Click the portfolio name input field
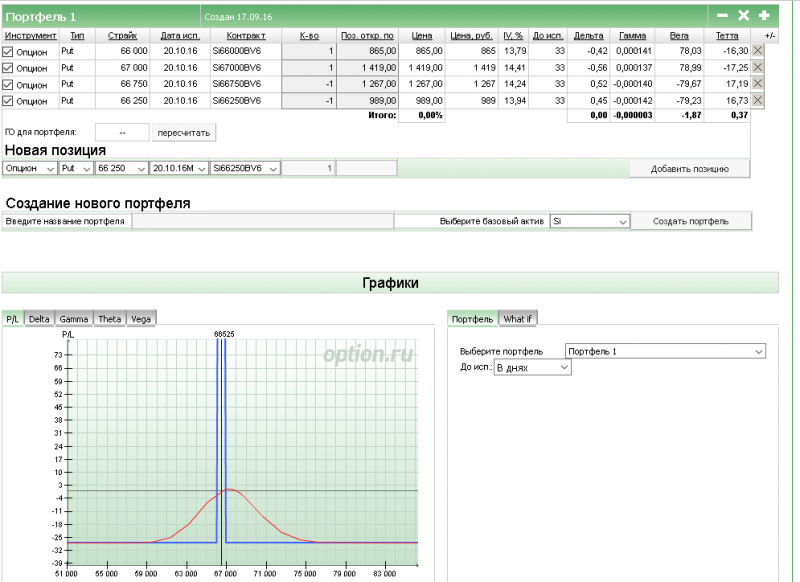This screenshot has width=800, height=582. pos(262,221)
